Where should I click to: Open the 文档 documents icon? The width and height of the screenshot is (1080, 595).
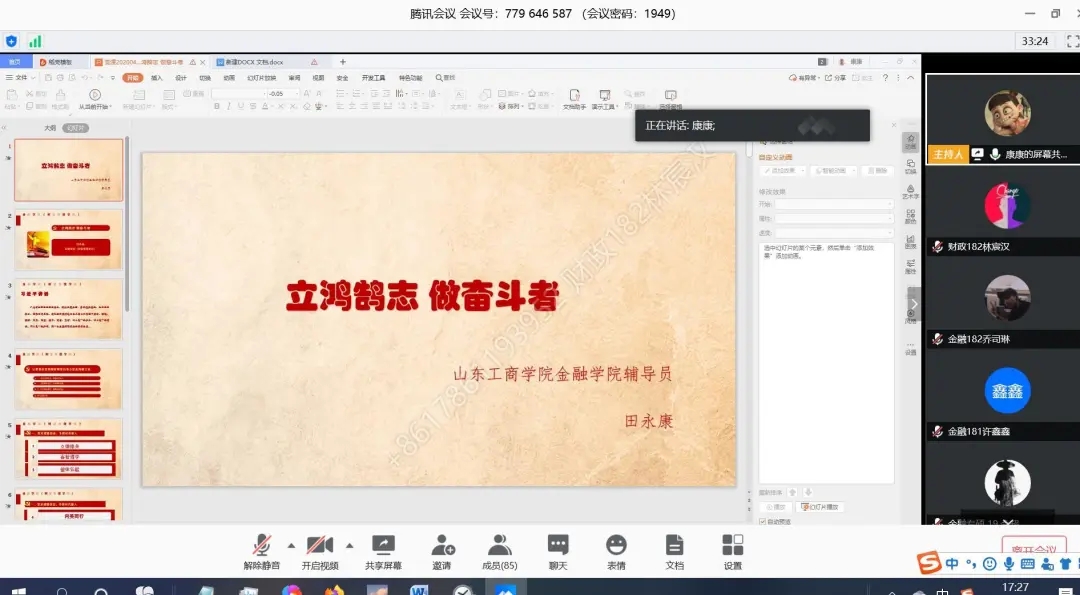click(675, 545)
